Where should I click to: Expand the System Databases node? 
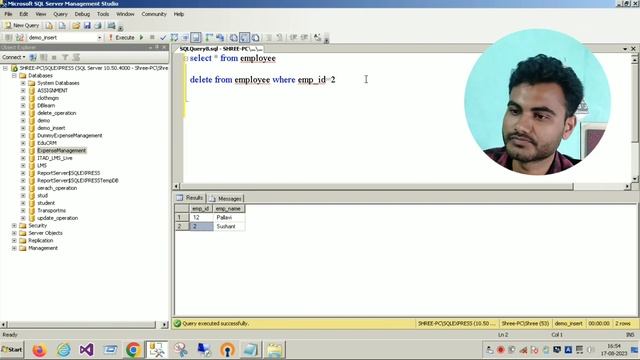click(x=23, y=83)
